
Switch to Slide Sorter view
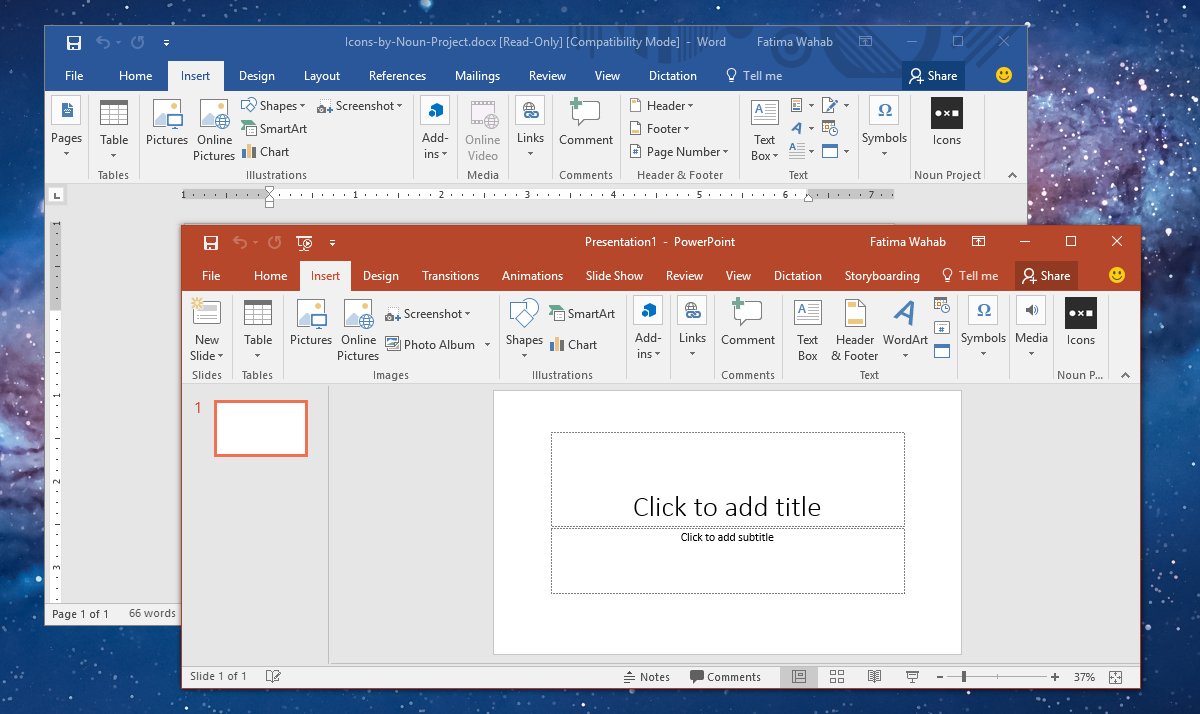(837, 677)
